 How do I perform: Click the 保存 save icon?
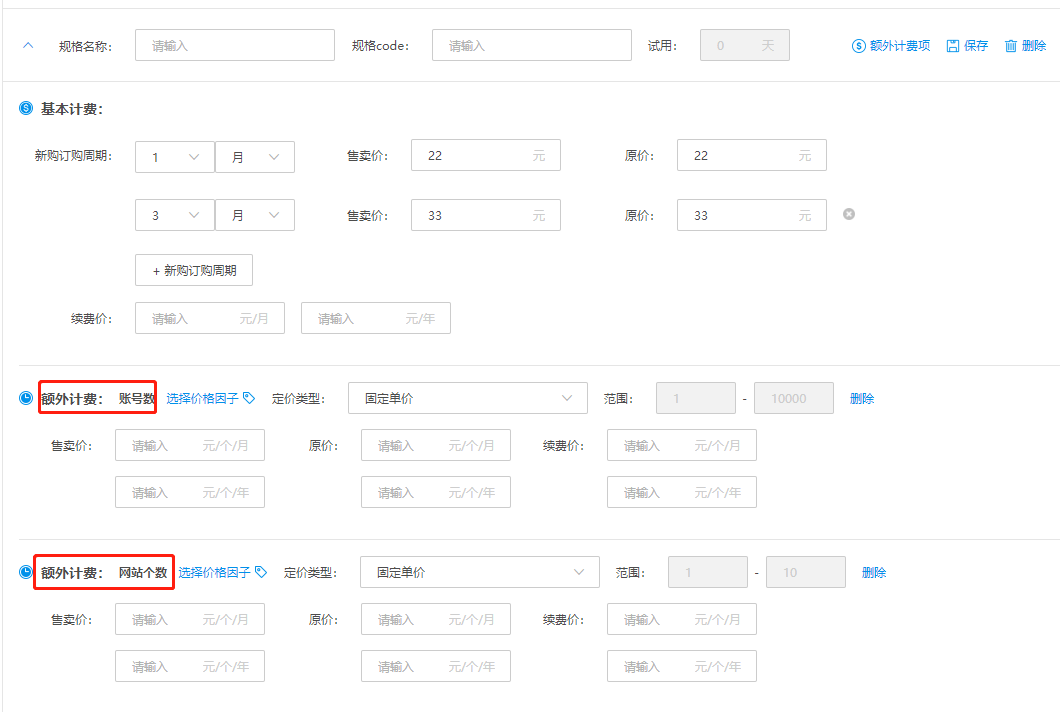(952, 46)
